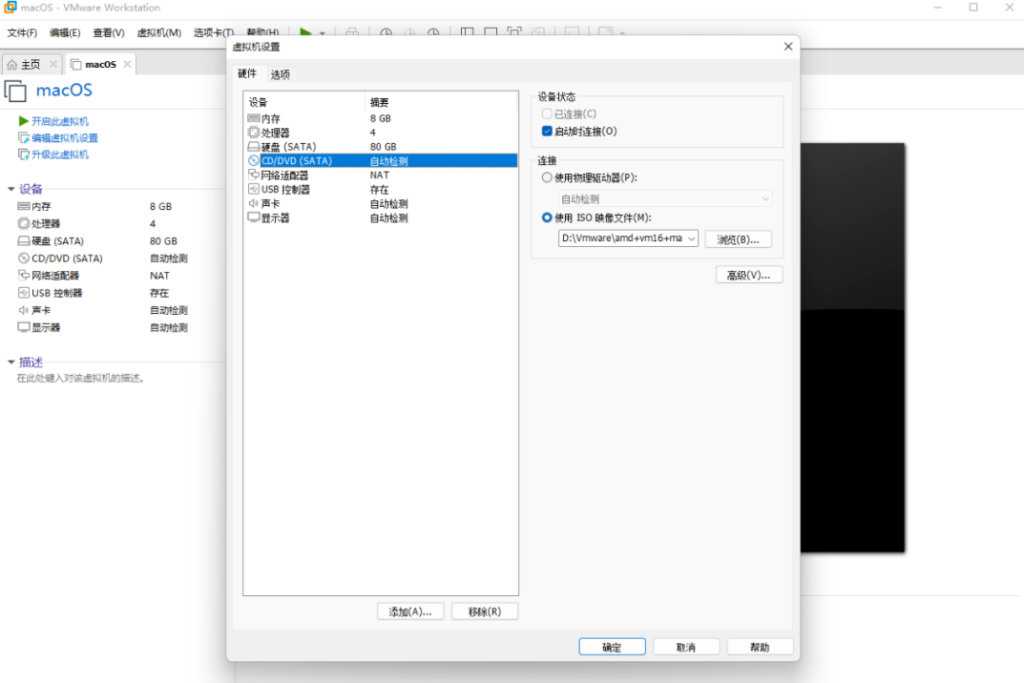Click the NAT summary in dialog list
This screenshot has height=683, width=1024.
coord(379,175)
